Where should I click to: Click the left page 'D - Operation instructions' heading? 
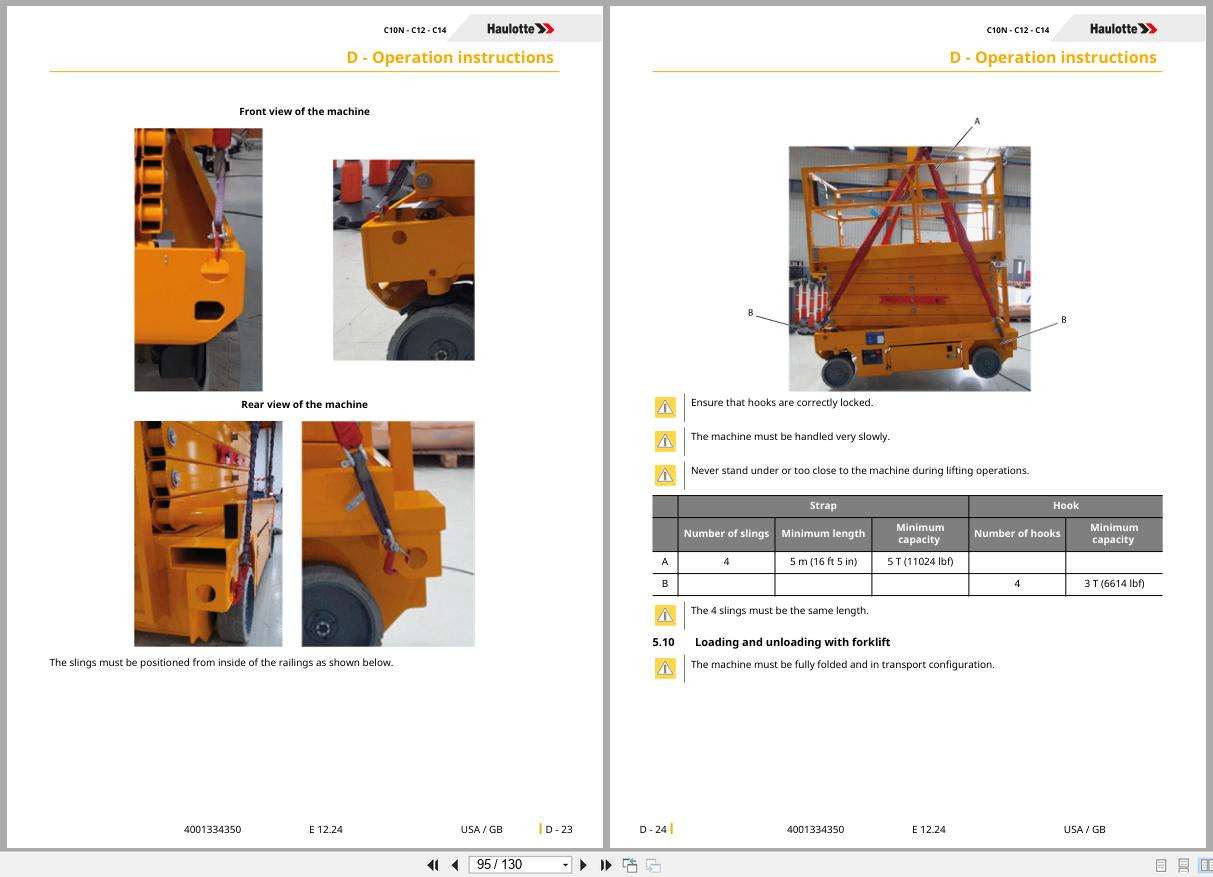(x=450, y=58)
